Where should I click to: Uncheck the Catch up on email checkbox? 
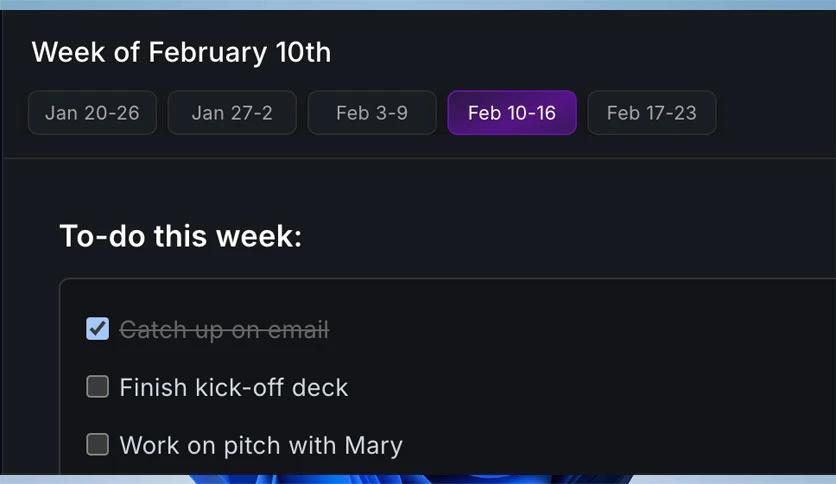pos(98,328)
